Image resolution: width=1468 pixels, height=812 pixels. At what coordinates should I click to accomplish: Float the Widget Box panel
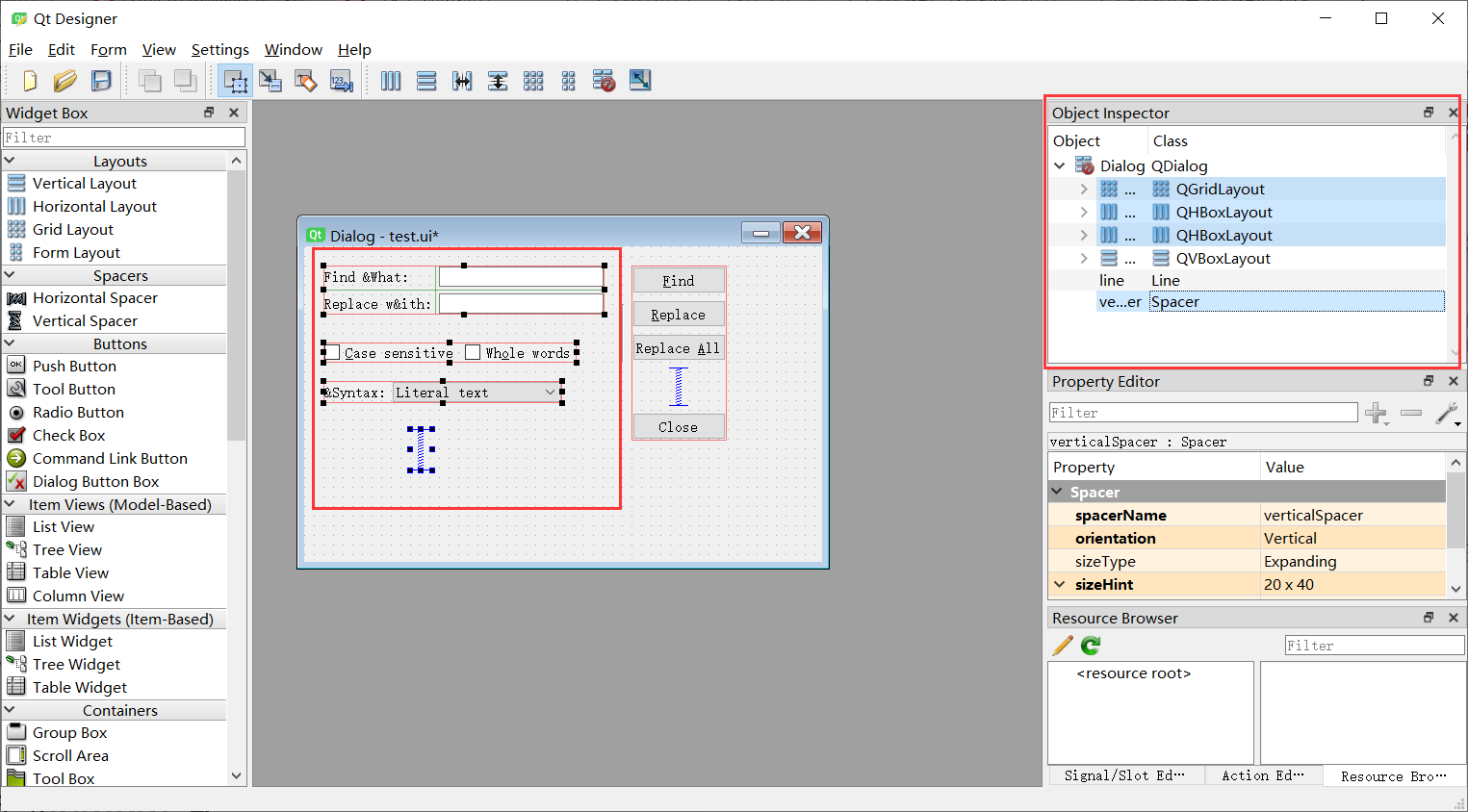209,113
